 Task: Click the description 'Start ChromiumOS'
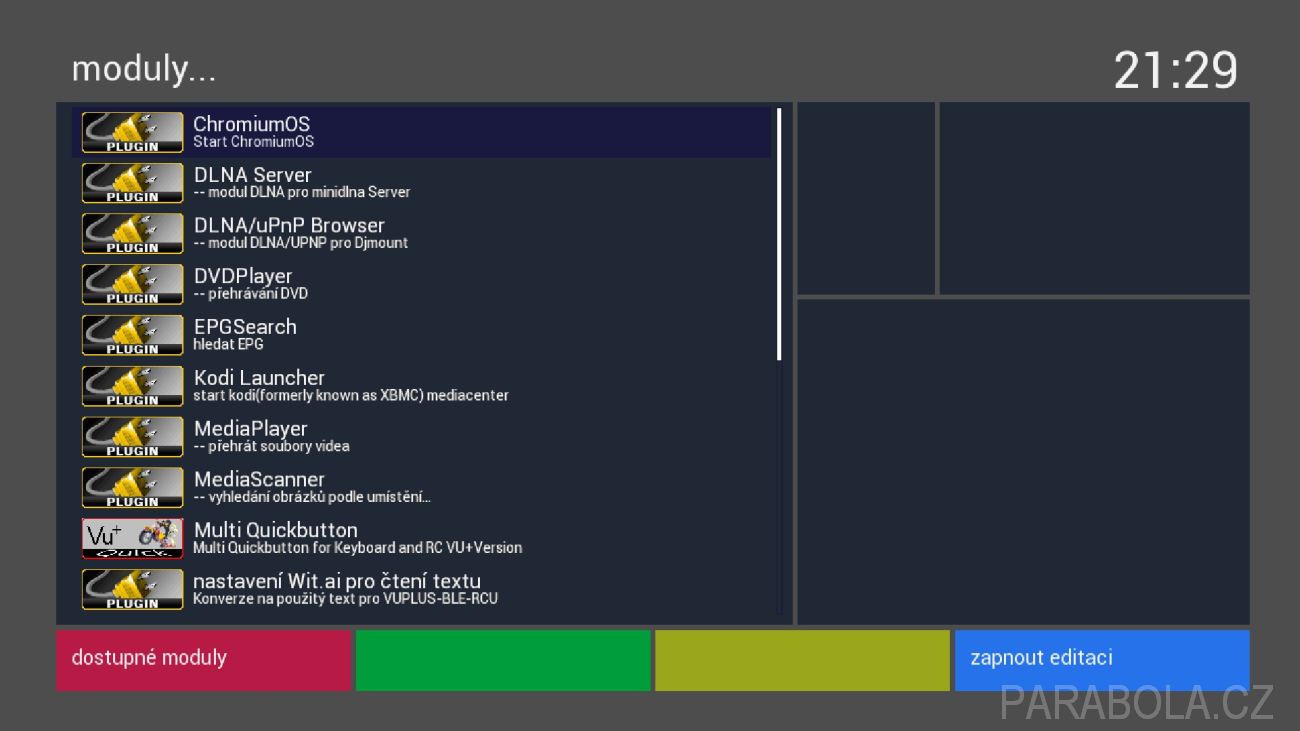click(x=253, y=142)
